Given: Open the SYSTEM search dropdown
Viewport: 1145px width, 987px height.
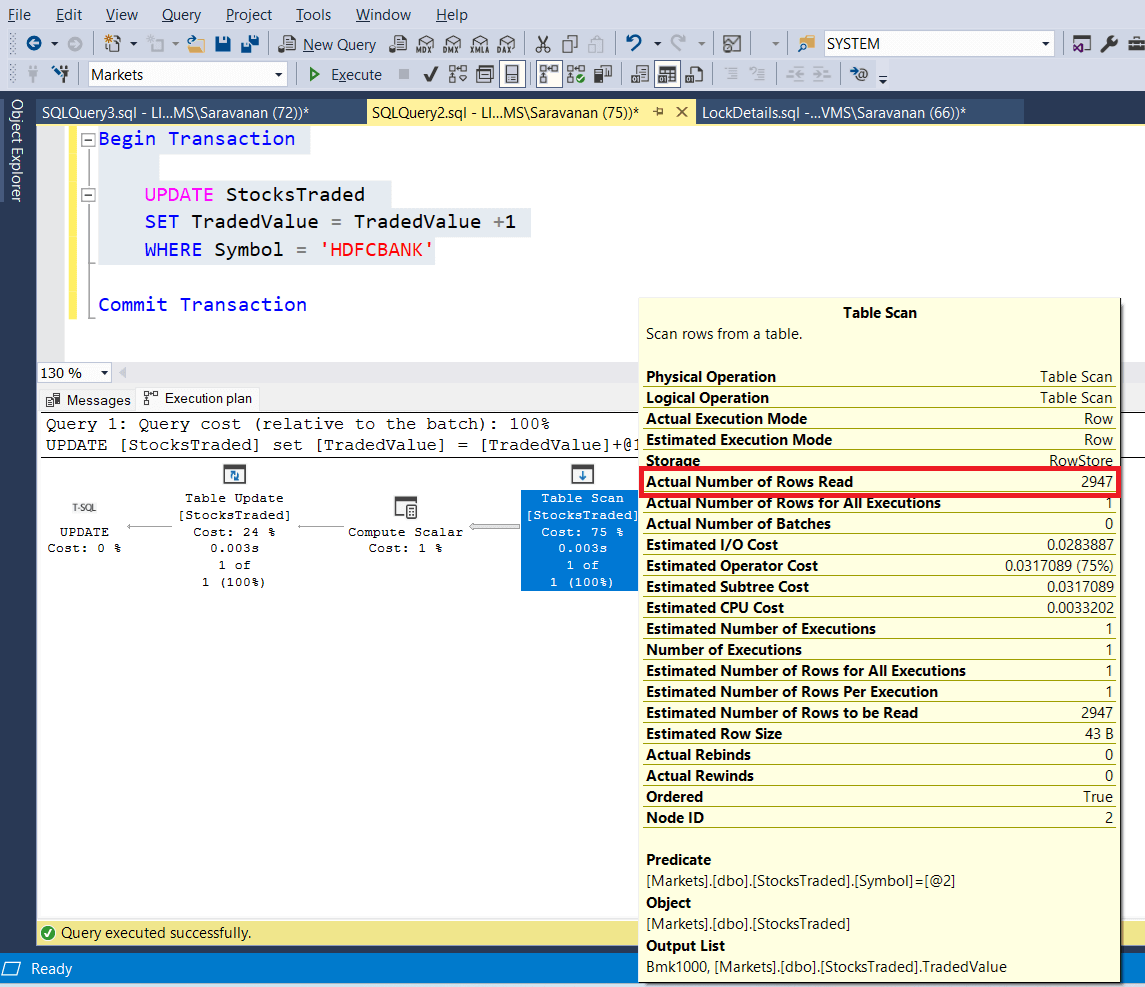Looking at the screenshot, I should coord(1046,44).
